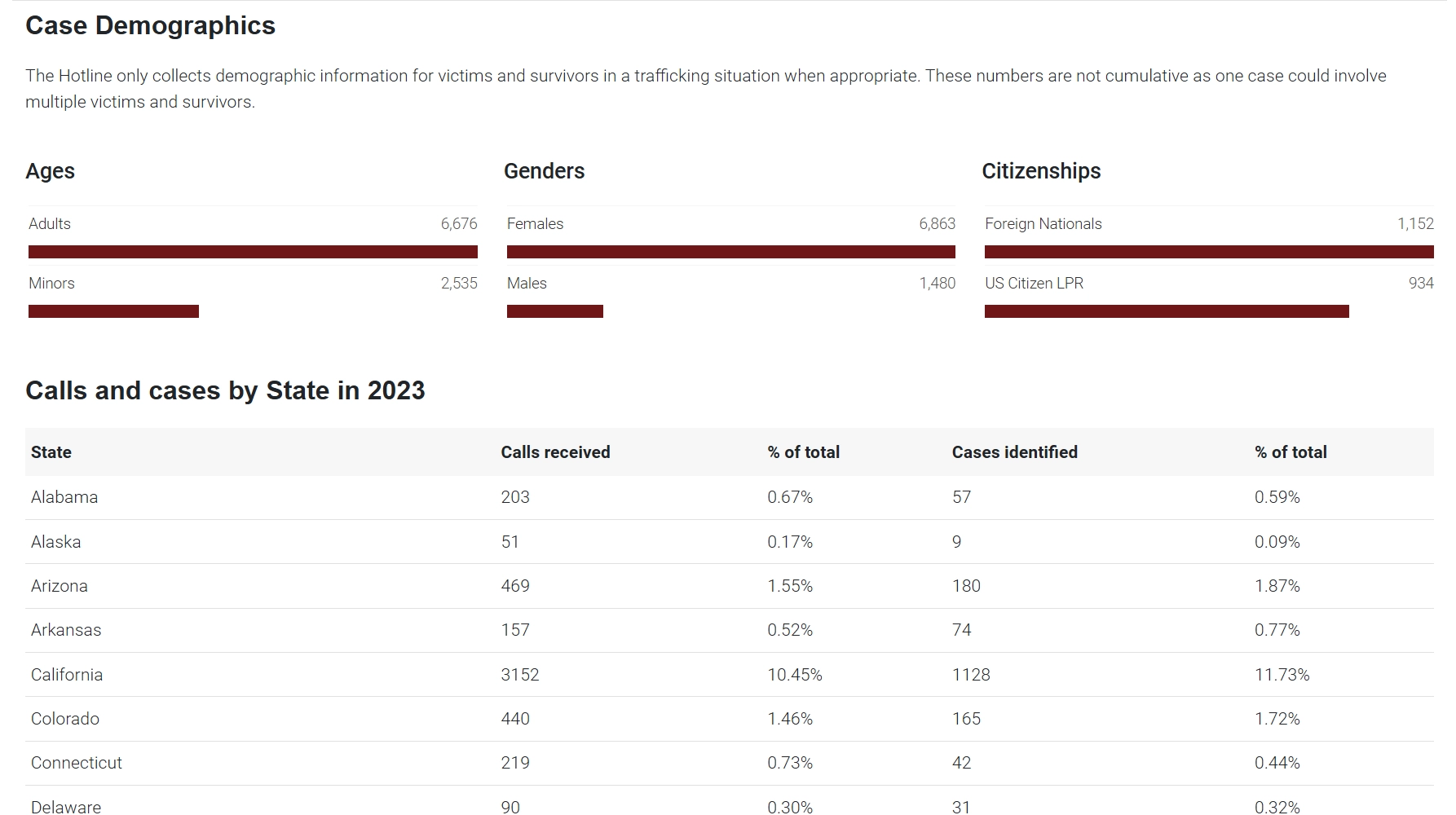Screen dimensions: 1456x815
Task: Click Connecticut in the State column
Action: [77, 763]
